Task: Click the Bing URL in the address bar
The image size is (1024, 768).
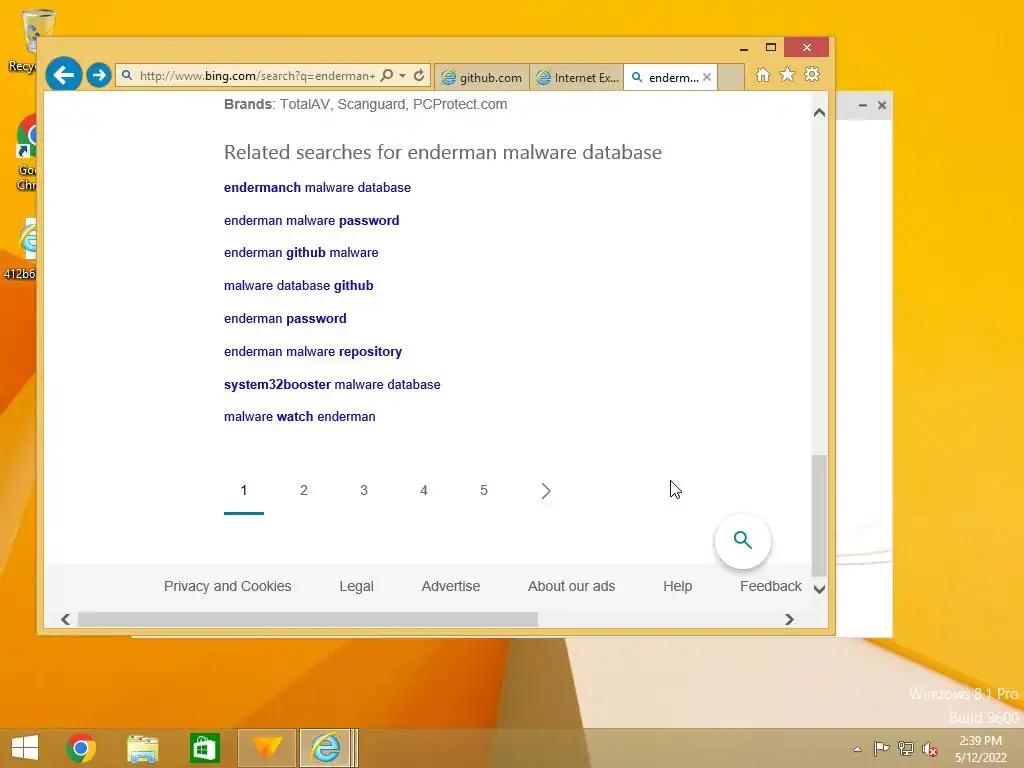Action: 257,76
